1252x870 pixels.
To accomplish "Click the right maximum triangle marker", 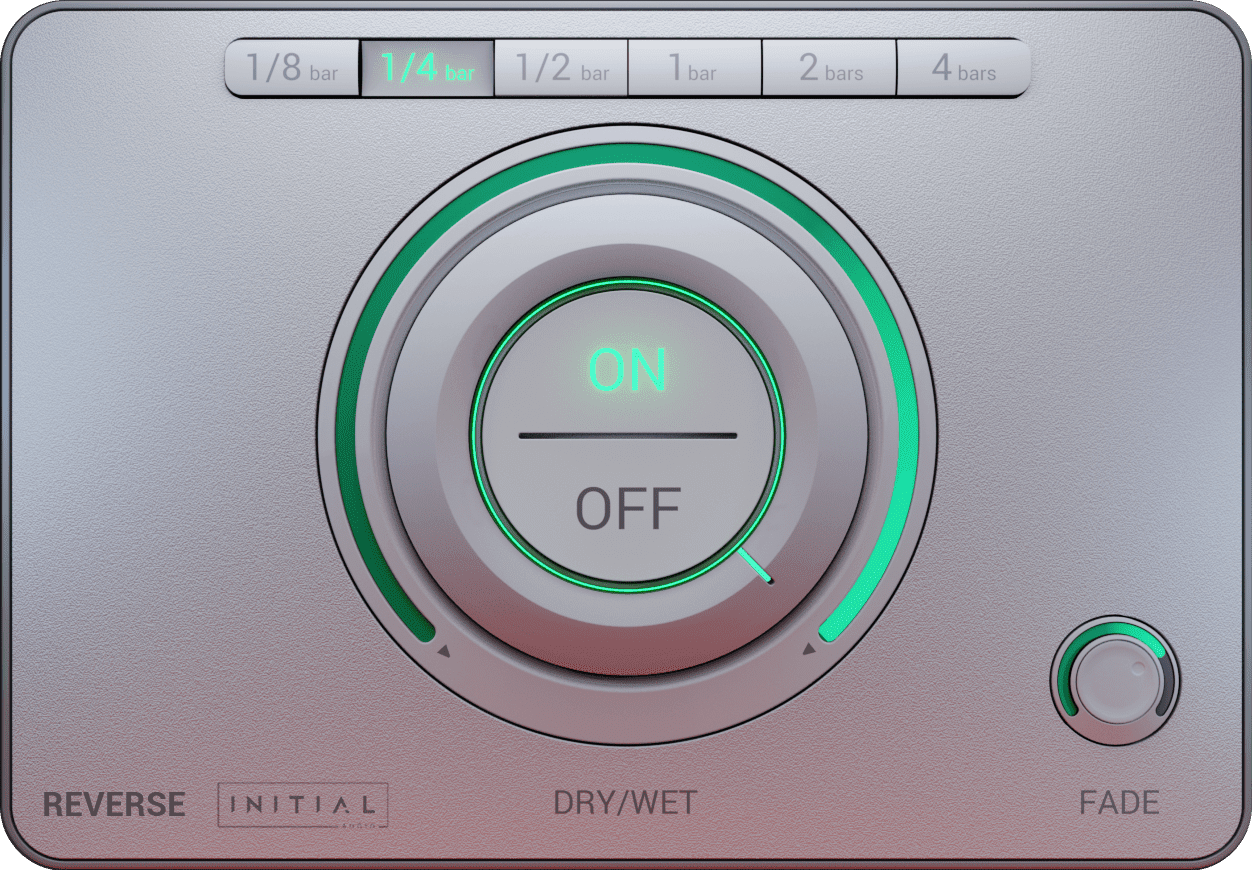I will [809, 651].
